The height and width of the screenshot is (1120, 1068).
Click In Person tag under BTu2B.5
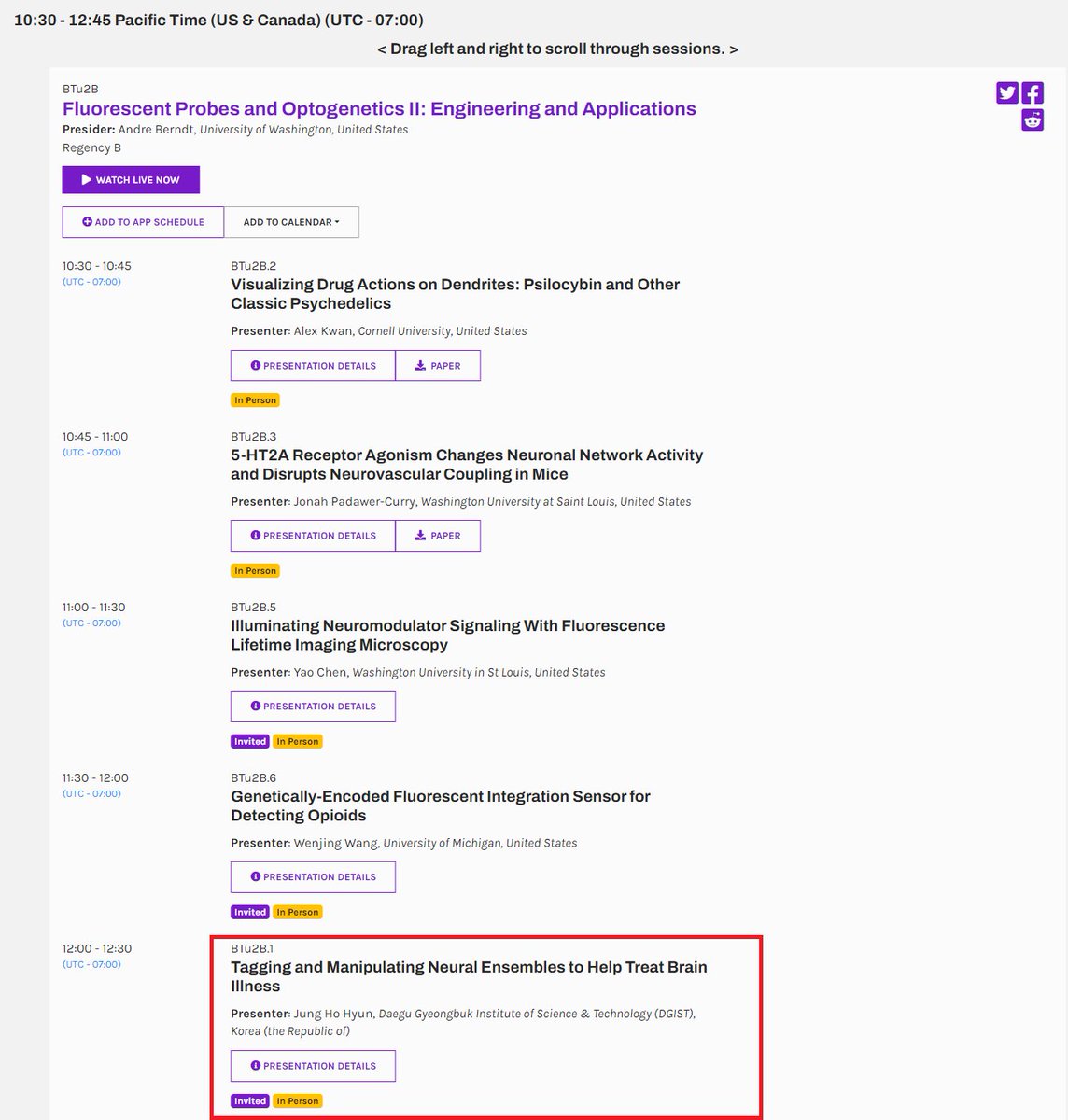click(x=298, y=741)
